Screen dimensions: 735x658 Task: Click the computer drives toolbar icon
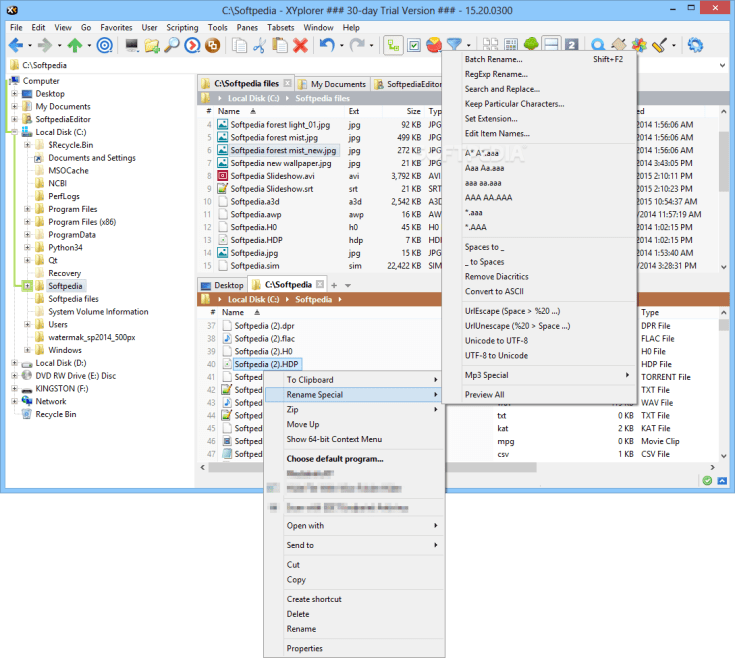[x=132, y=45]
